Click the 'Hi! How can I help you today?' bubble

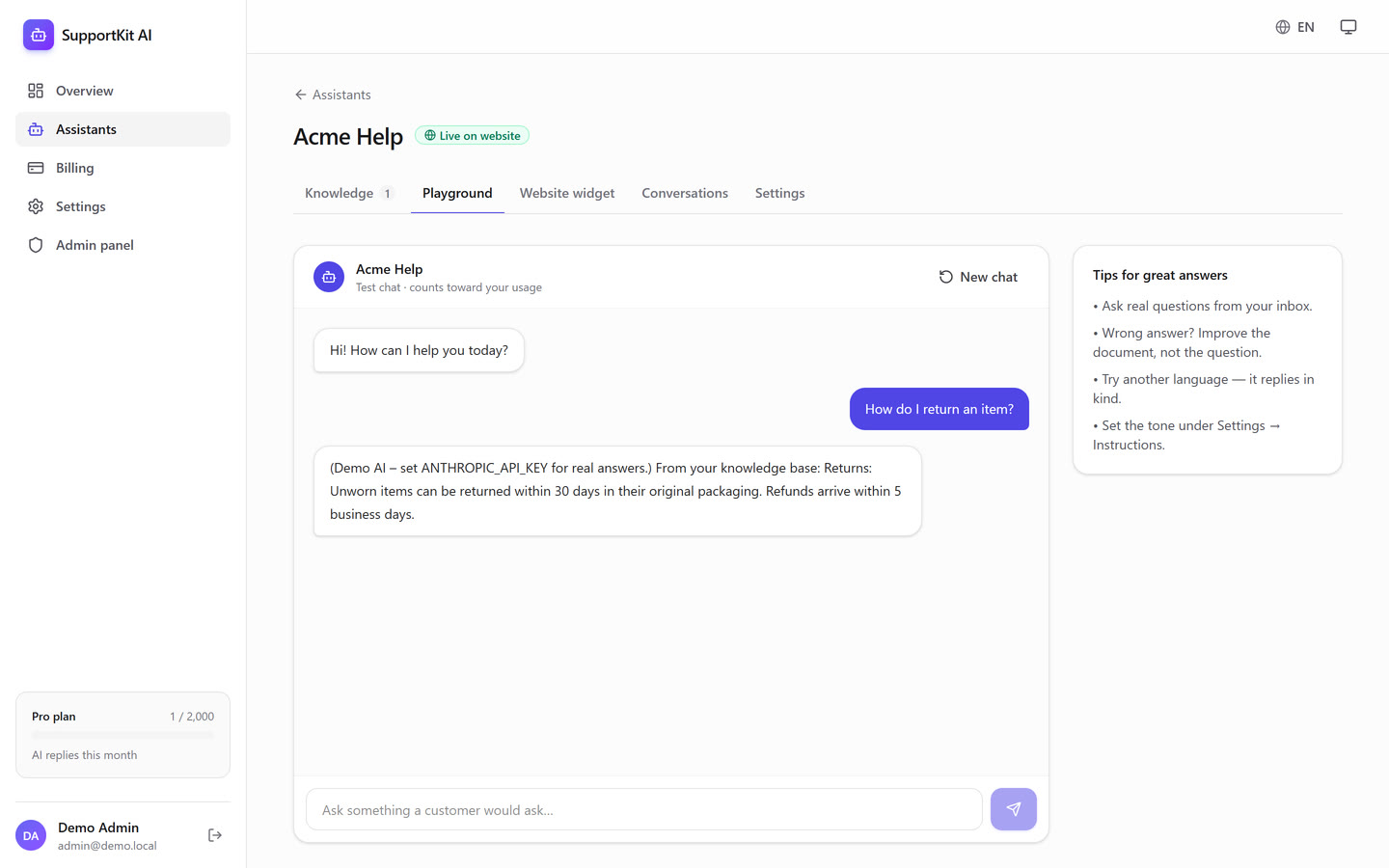click(x=419, y=350)
